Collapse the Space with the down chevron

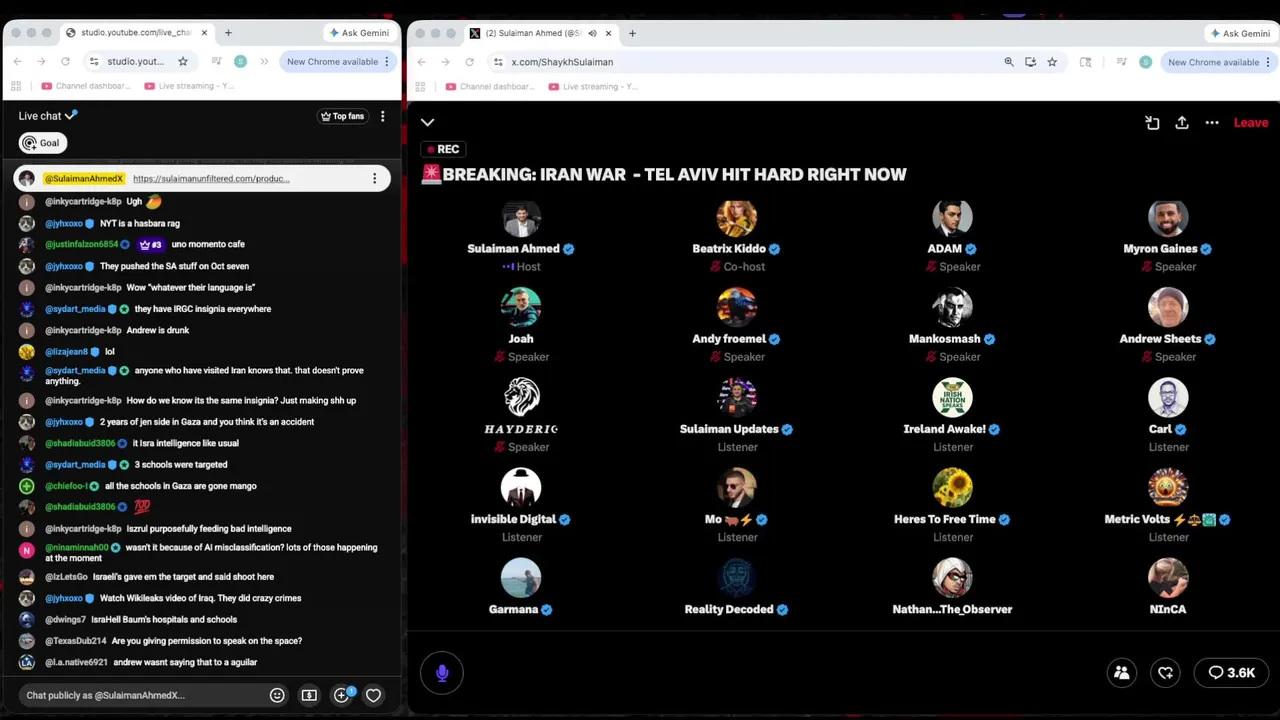click(x=427, y=122)
